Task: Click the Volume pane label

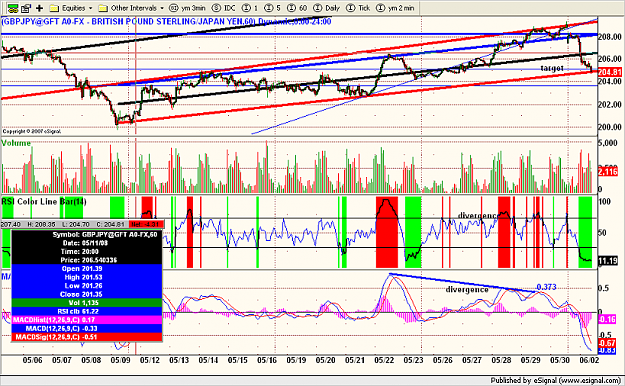Action: click(x=16, y=143)
